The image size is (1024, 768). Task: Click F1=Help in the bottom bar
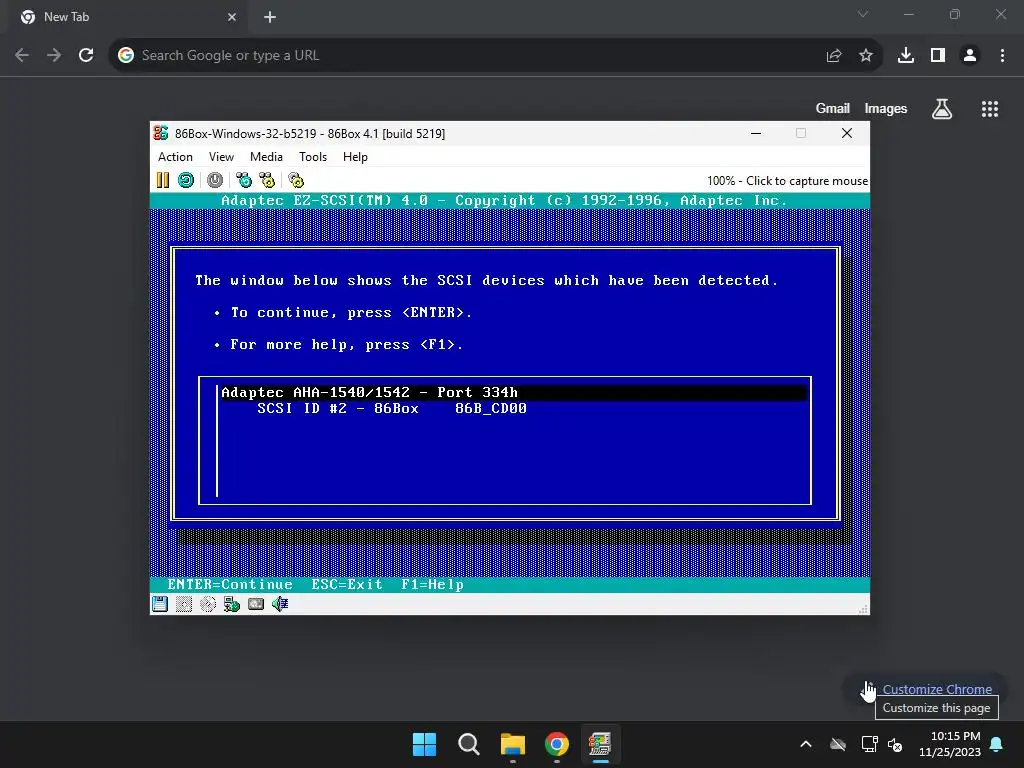coord(432,584)
